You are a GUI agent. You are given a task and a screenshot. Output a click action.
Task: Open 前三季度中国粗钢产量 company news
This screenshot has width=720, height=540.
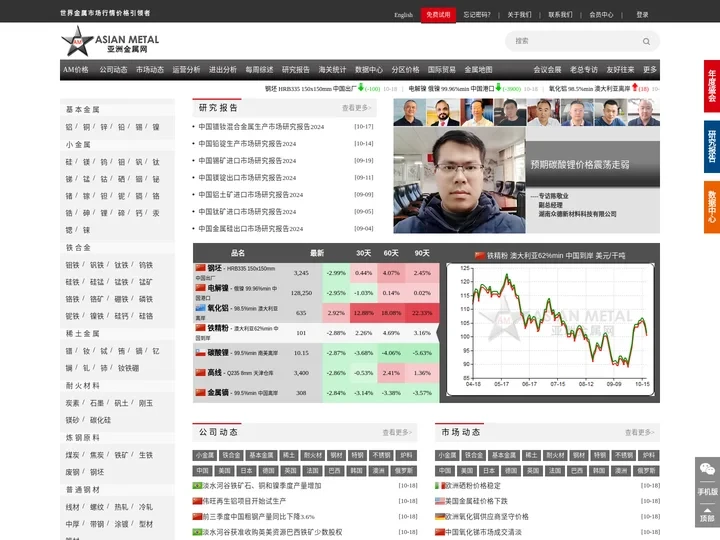point(259,517)
